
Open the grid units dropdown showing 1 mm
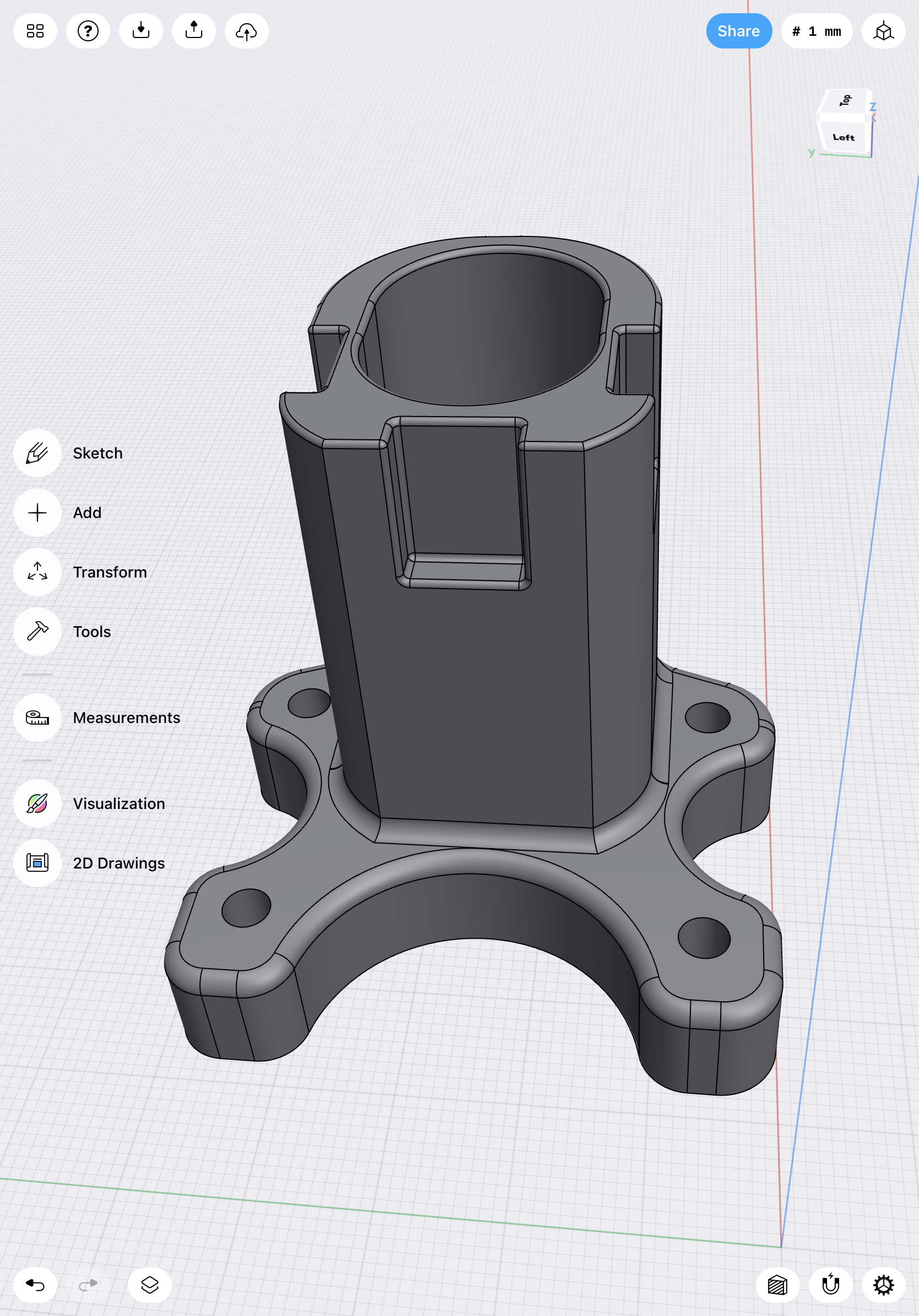coord(816,31)
